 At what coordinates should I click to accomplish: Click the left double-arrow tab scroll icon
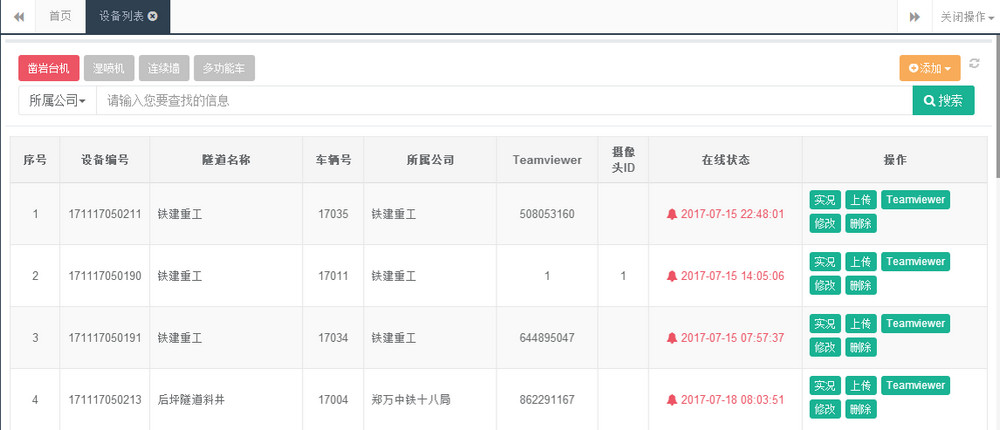click(x=18, y=17)
